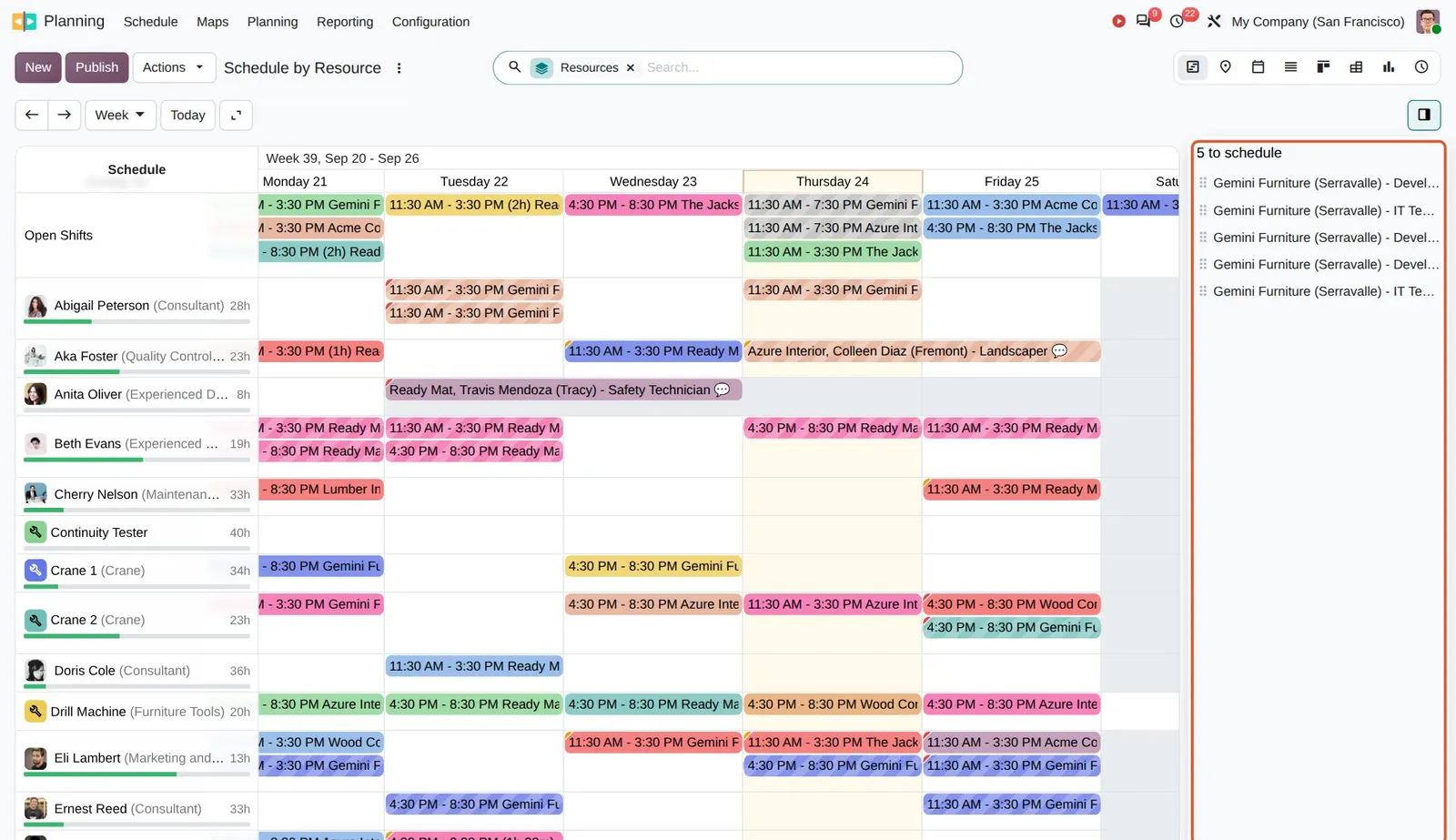Click the search magnifier icon
1456x840 pixels.
click(514, 66)
